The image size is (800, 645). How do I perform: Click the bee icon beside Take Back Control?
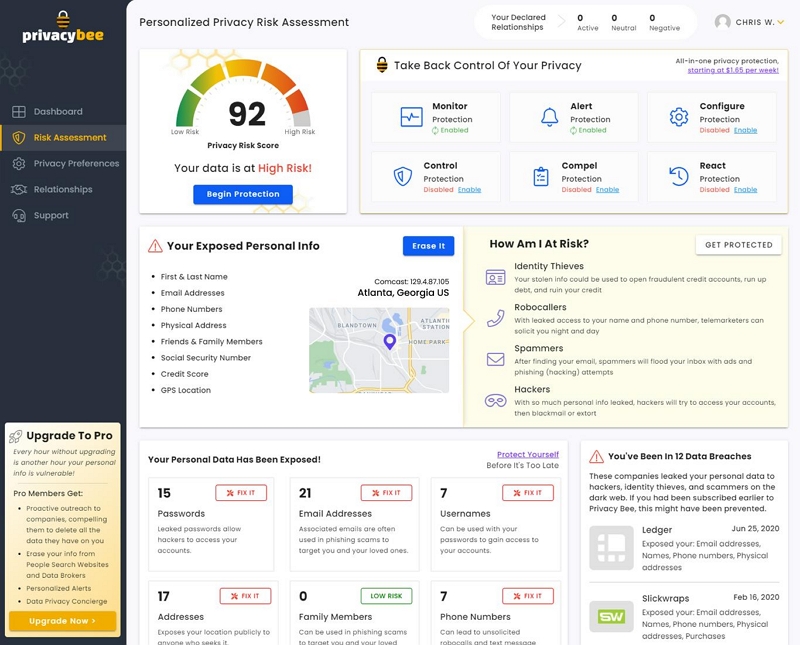(x=382, y=65)
